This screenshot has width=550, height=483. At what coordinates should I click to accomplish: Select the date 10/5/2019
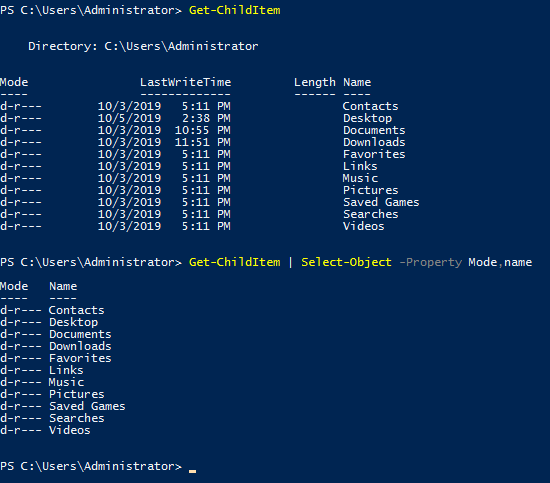pyautogui.click(x=129, y=118)
